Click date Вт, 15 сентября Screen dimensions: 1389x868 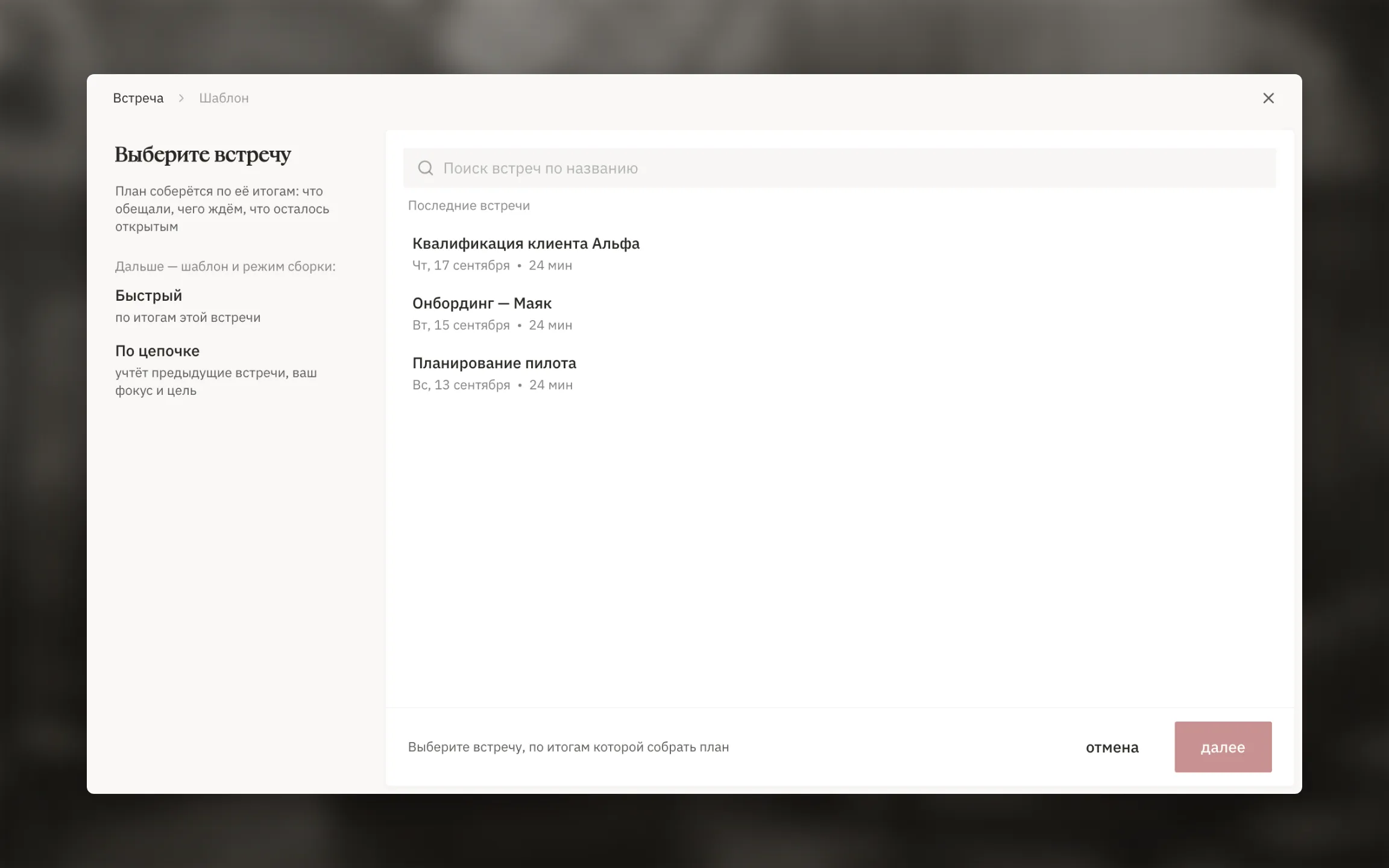tap(461, 325)
